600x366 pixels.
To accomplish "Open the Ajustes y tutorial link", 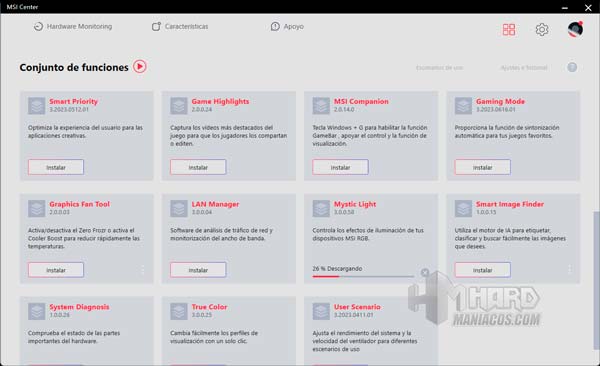I will click(x=523, y=68).
